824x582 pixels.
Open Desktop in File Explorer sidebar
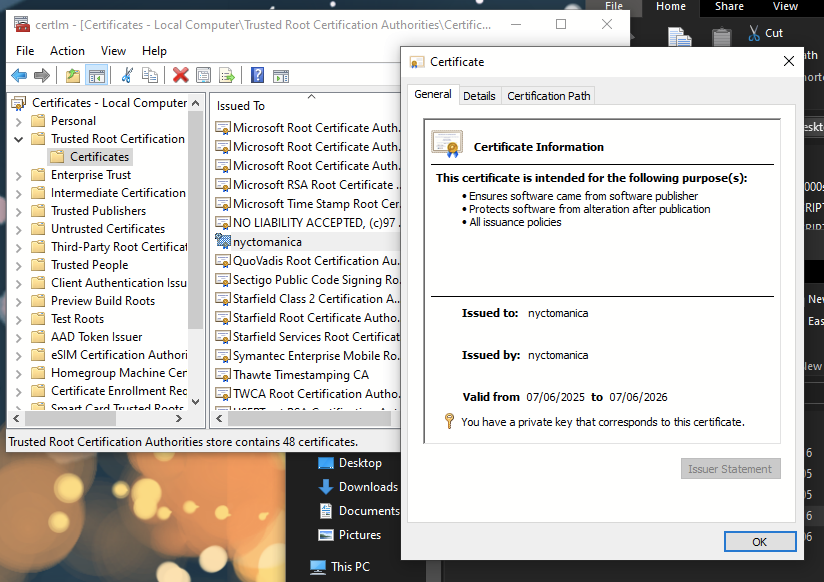(350, 463)
